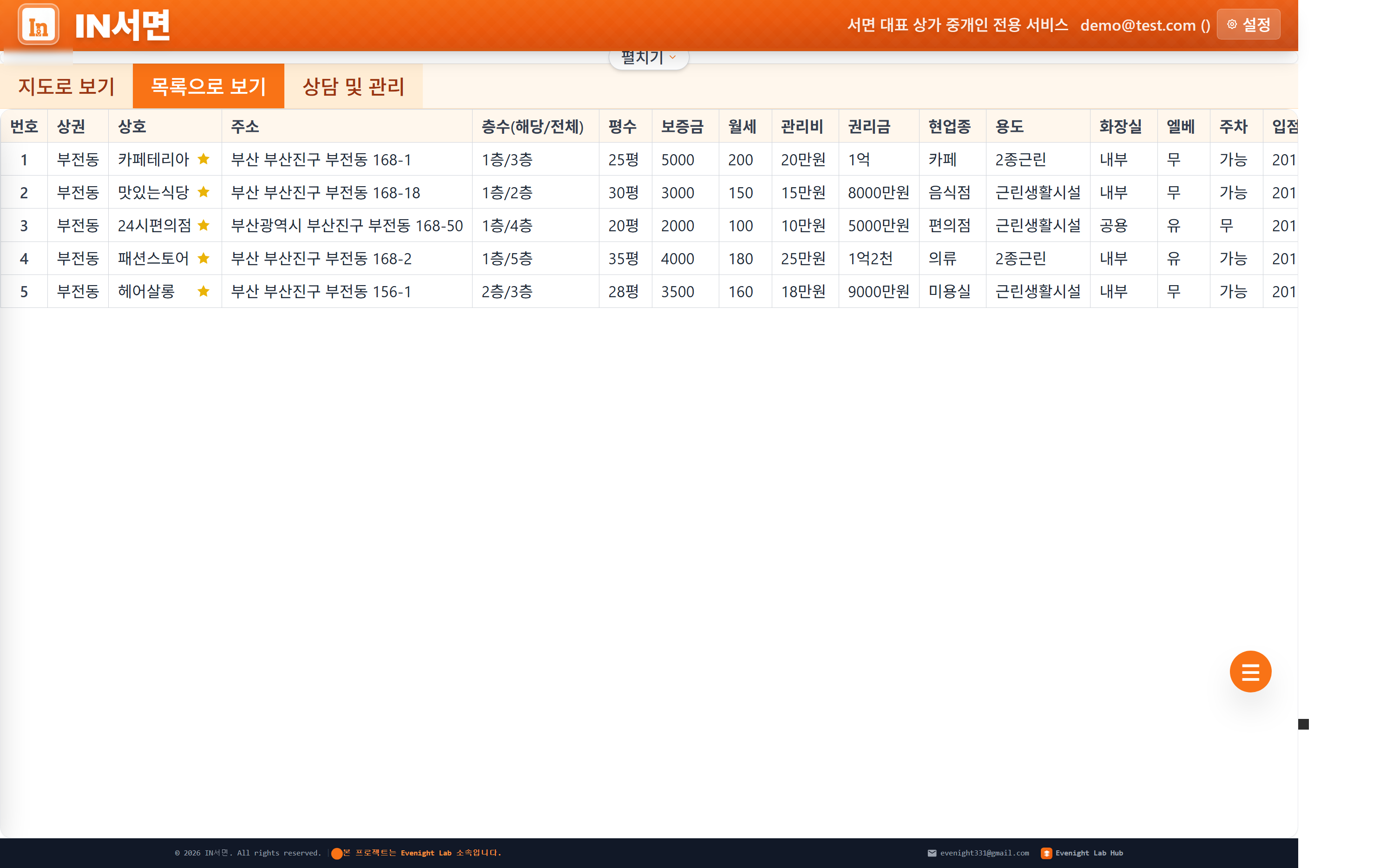Click row number 4 cell
Image resolution: width=1393 pixels, height=868 pixels.
[24, 258]
